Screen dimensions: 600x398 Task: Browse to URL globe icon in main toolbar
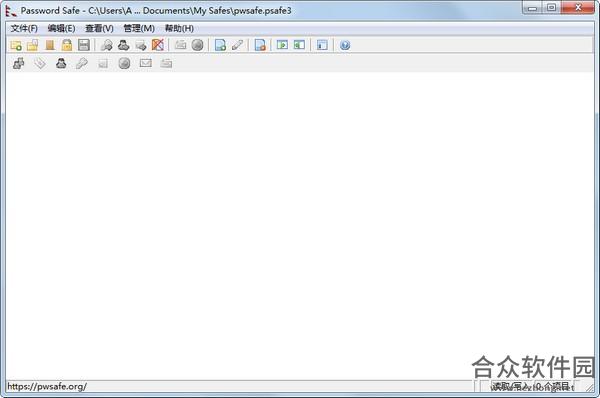point(197,46)
